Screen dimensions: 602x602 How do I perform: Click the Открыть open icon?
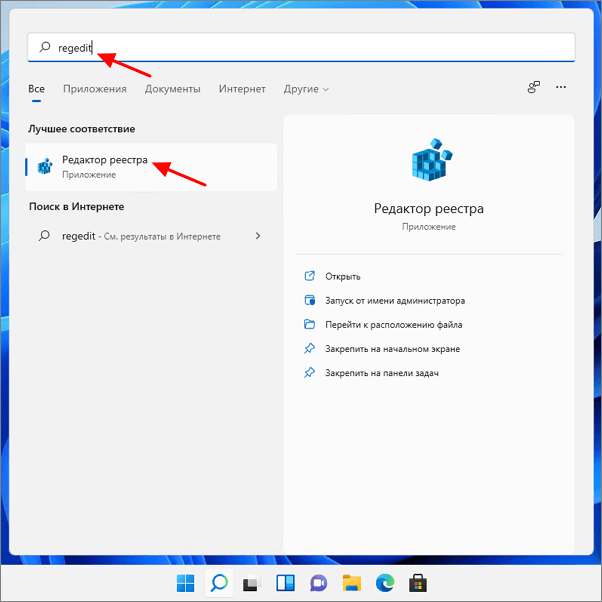pos(309,276)
